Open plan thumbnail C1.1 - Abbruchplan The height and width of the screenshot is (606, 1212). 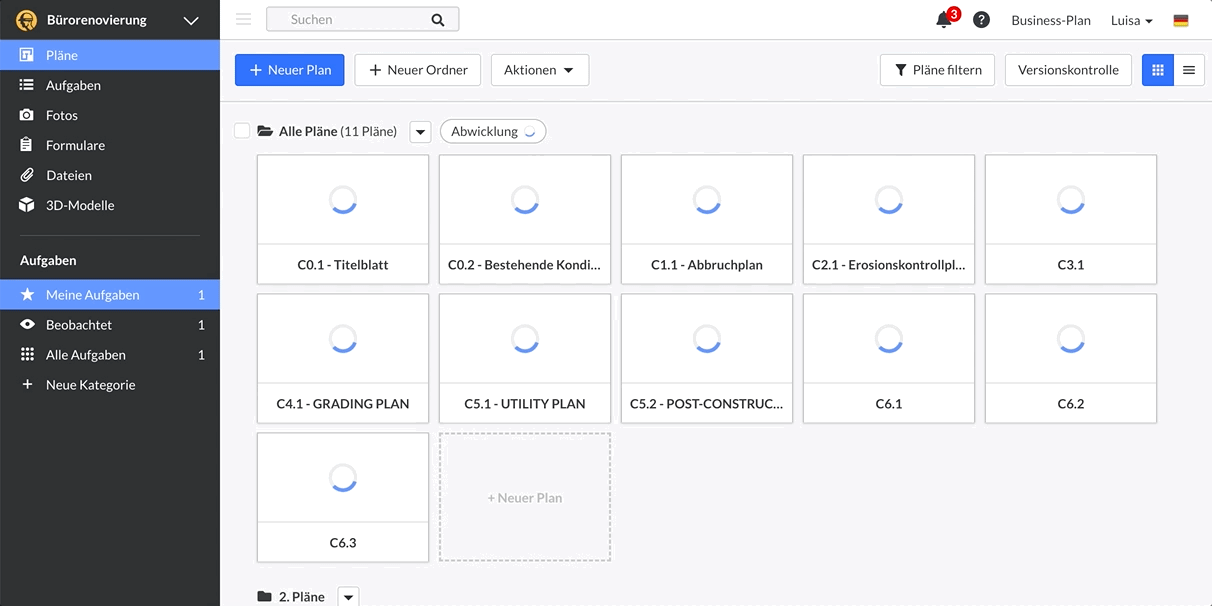click(x=707, y=219)
